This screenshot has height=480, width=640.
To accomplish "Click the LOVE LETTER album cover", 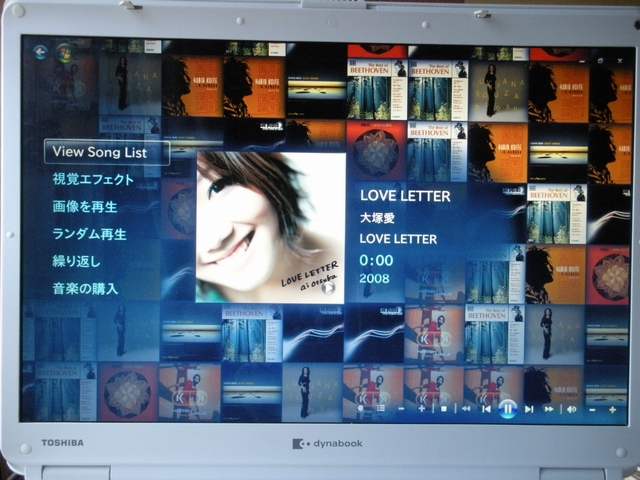I will coord(270,227).
